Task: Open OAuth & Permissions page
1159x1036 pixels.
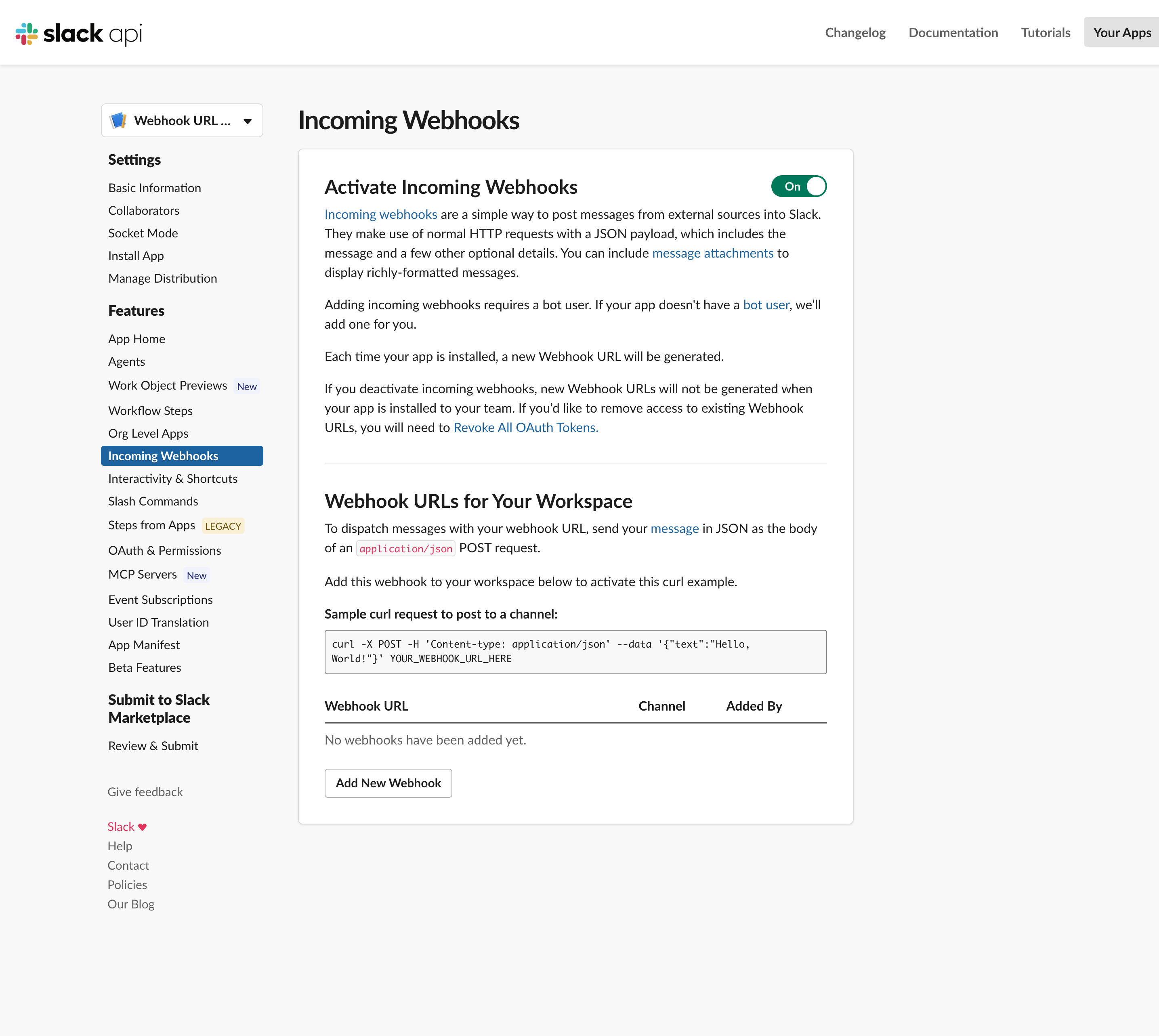Action: [164, 550]
